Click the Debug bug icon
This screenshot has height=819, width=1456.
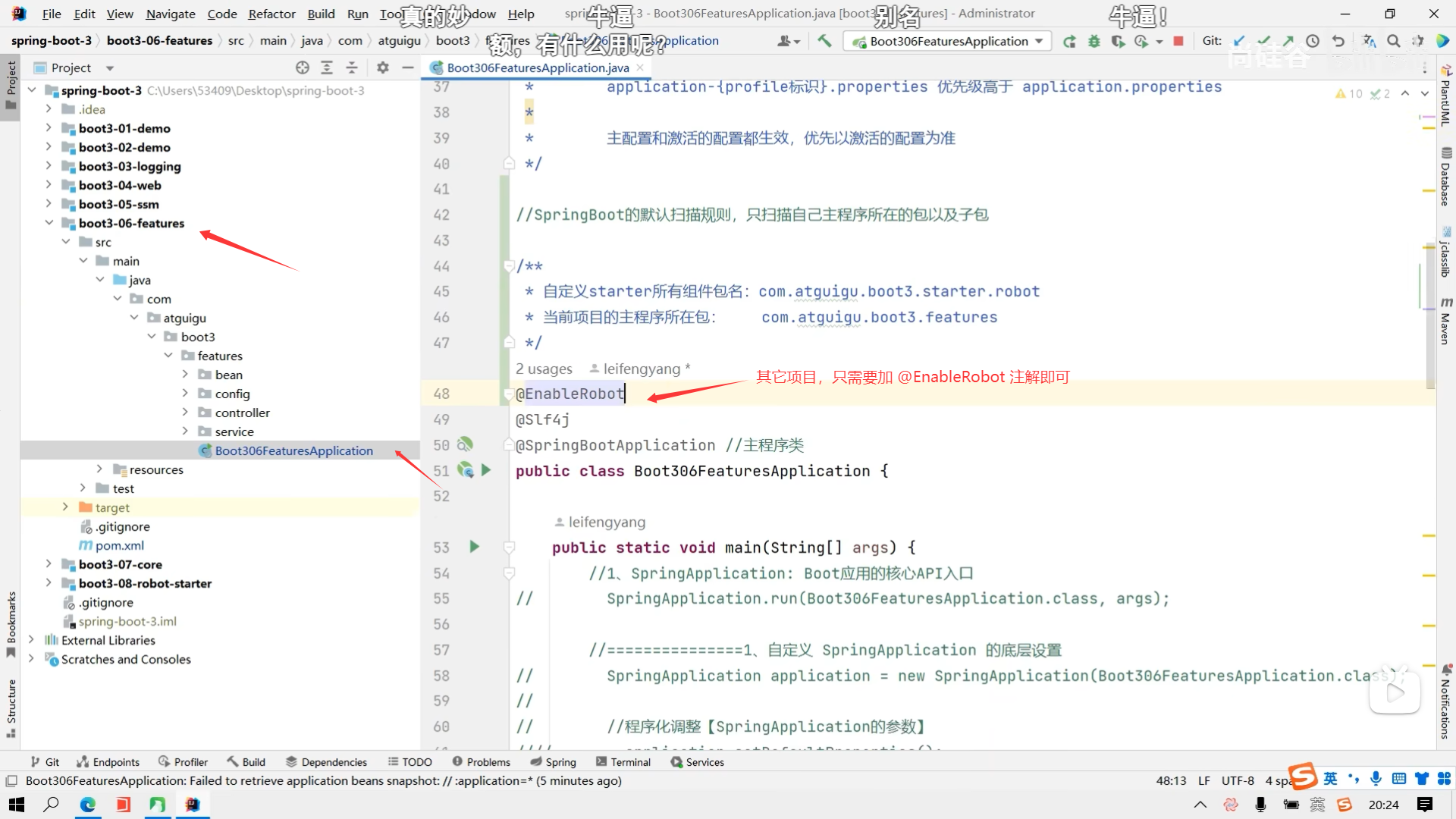[1094, 41]
